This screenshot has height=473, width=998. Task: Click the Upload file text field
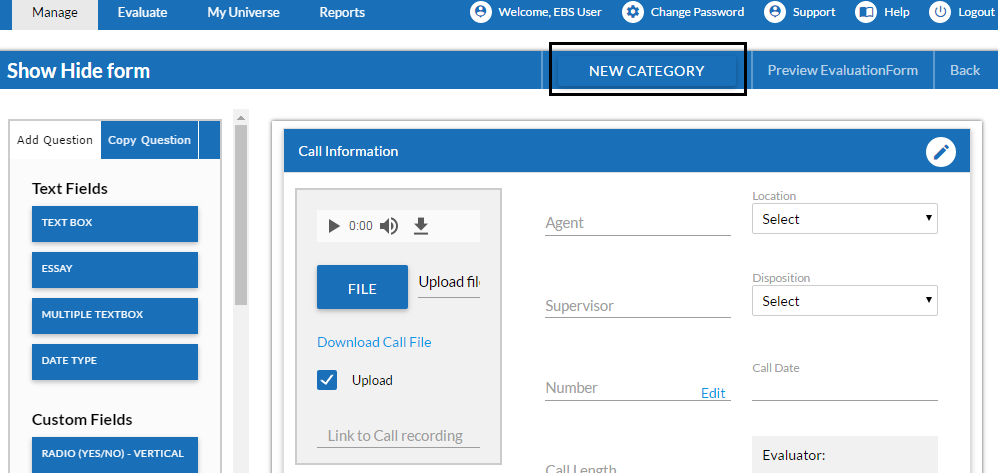[x=449, y=283]
